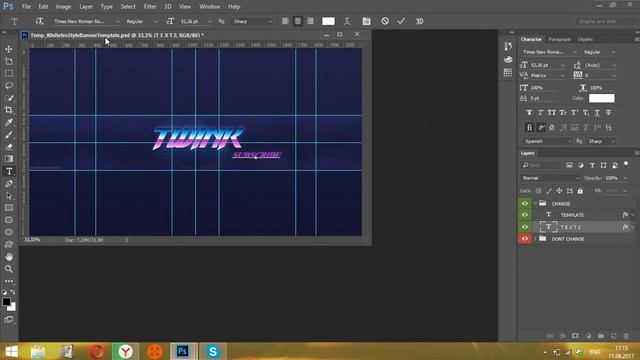
Task: Select the Brush tool
Action: 9,134
